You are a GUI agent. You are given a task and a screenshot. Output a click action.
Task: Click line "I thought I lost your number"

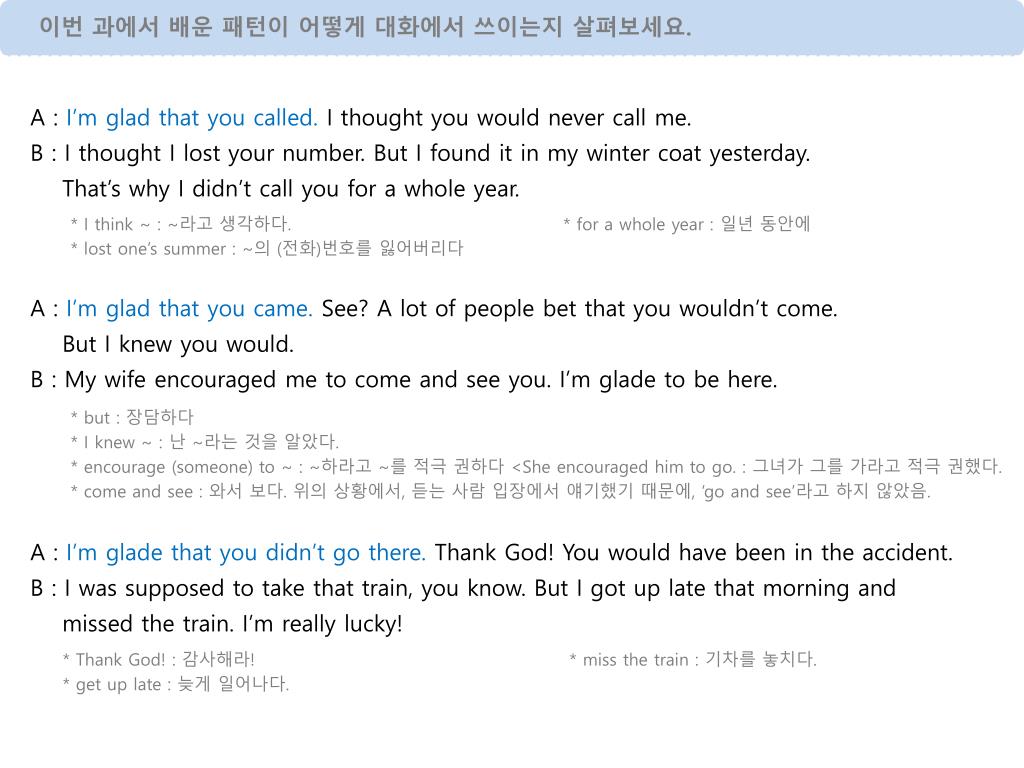pyautogui.click(x=437, y=153)
